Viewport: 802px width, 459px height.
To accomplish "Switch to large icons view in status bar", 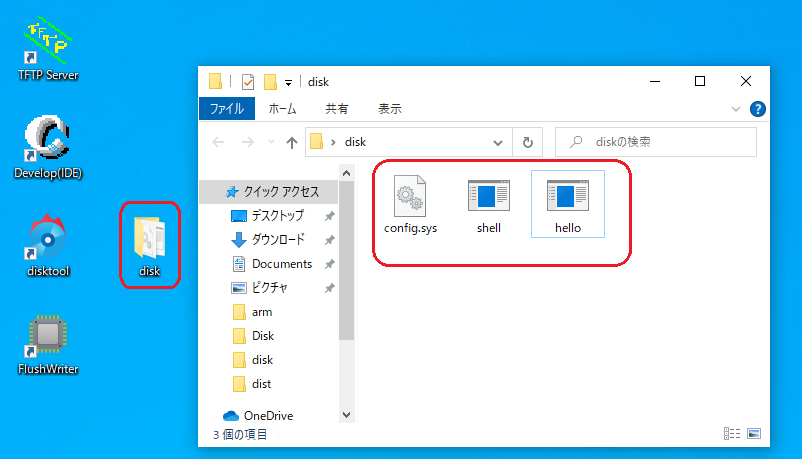I will [754, 434].
